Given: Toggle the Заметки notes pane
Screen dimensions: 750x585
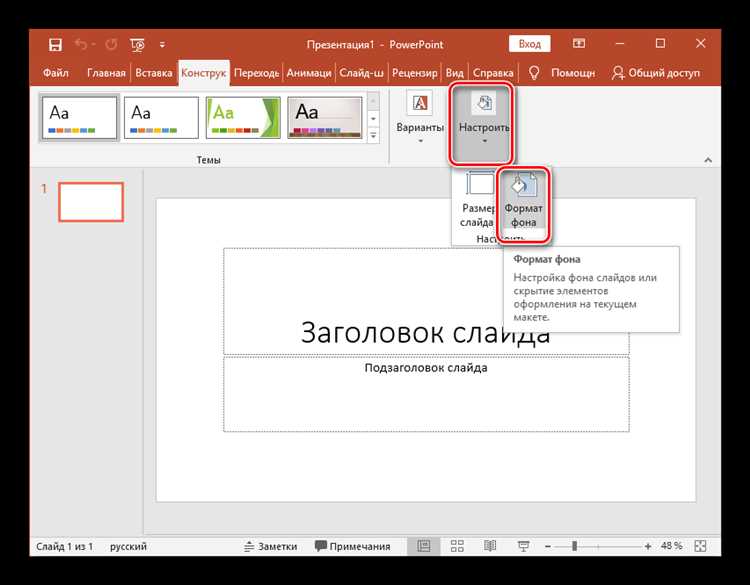Looking at the screenshot, I should point(271,546).
